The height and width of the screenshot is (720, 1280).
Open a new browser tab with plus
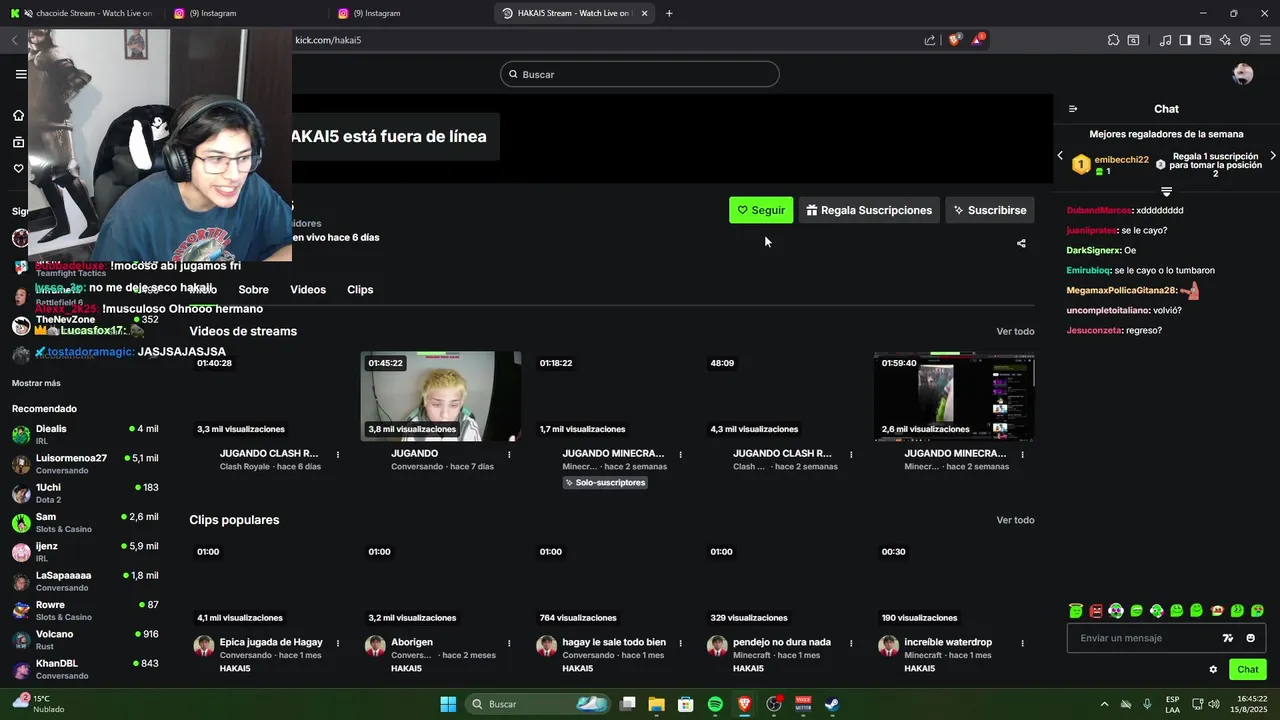pos(669,13)
